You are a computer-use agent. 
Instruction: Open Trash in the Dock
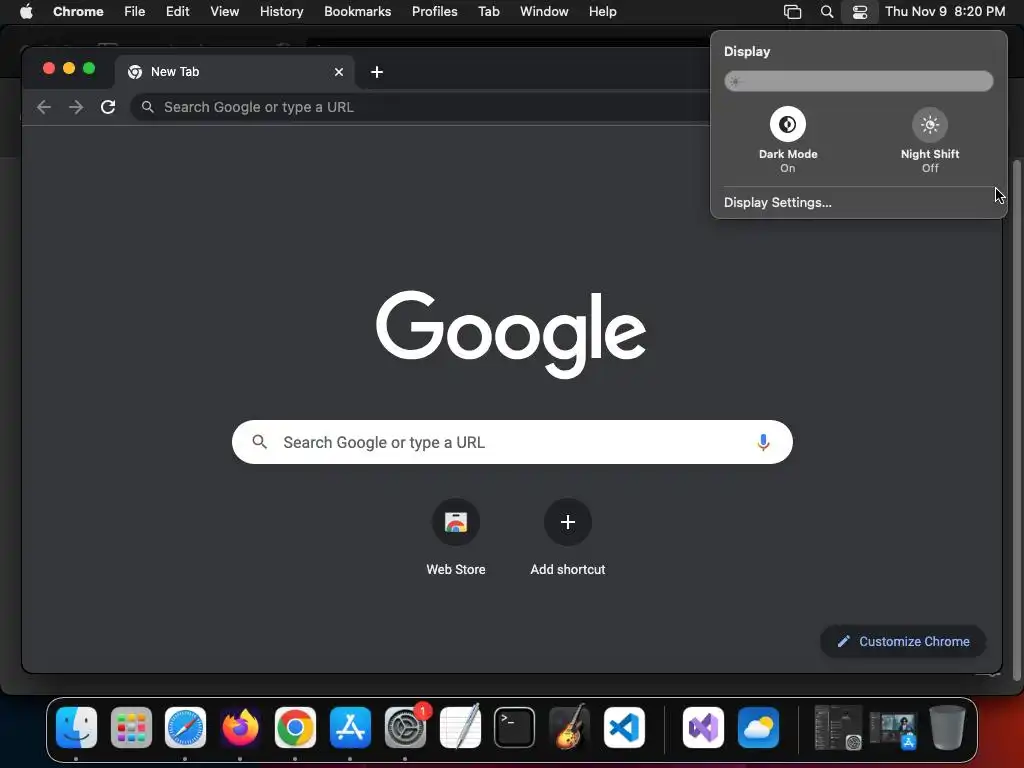click(948, 728)
